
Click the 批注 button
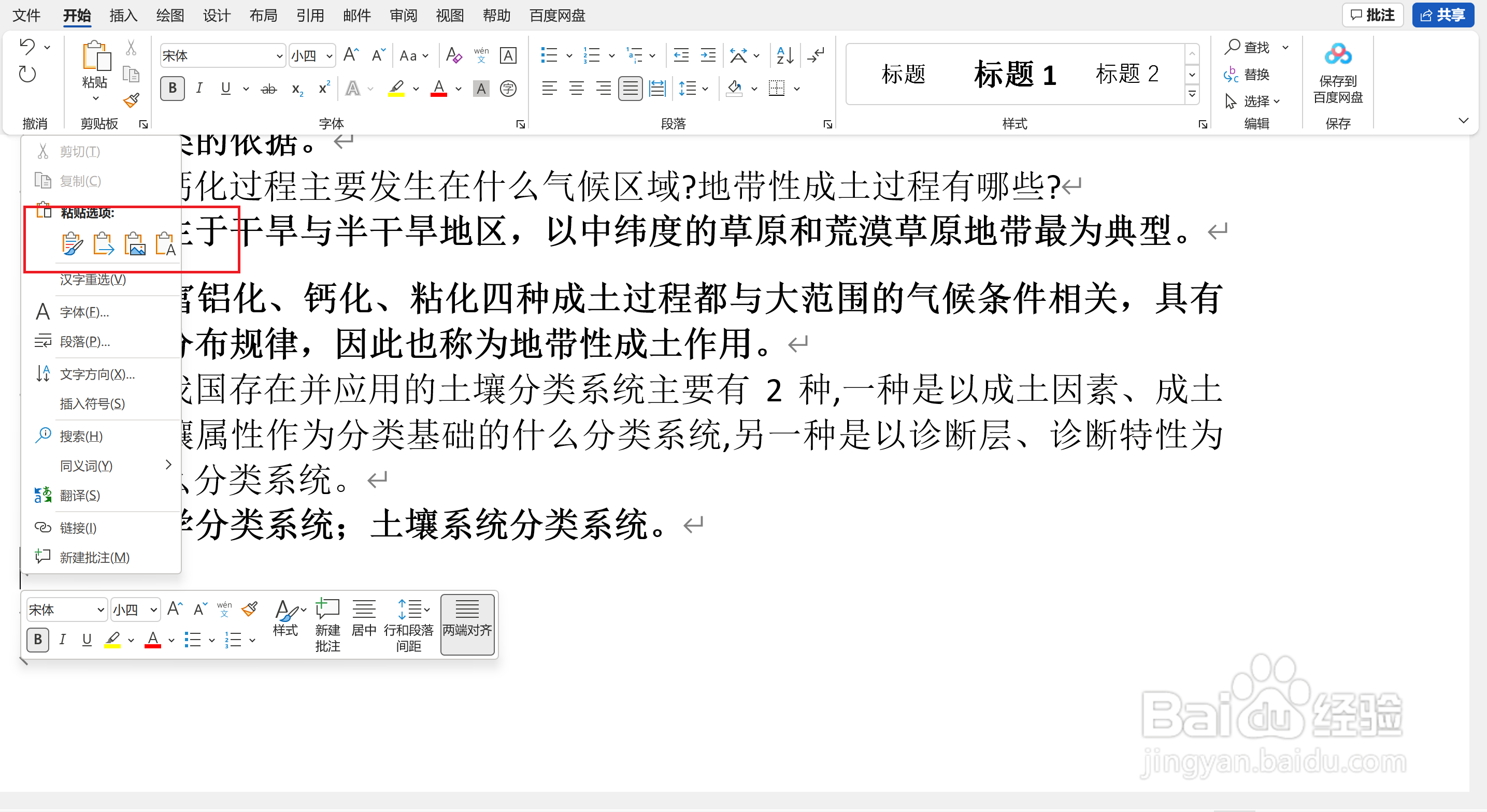[1372, 15]
